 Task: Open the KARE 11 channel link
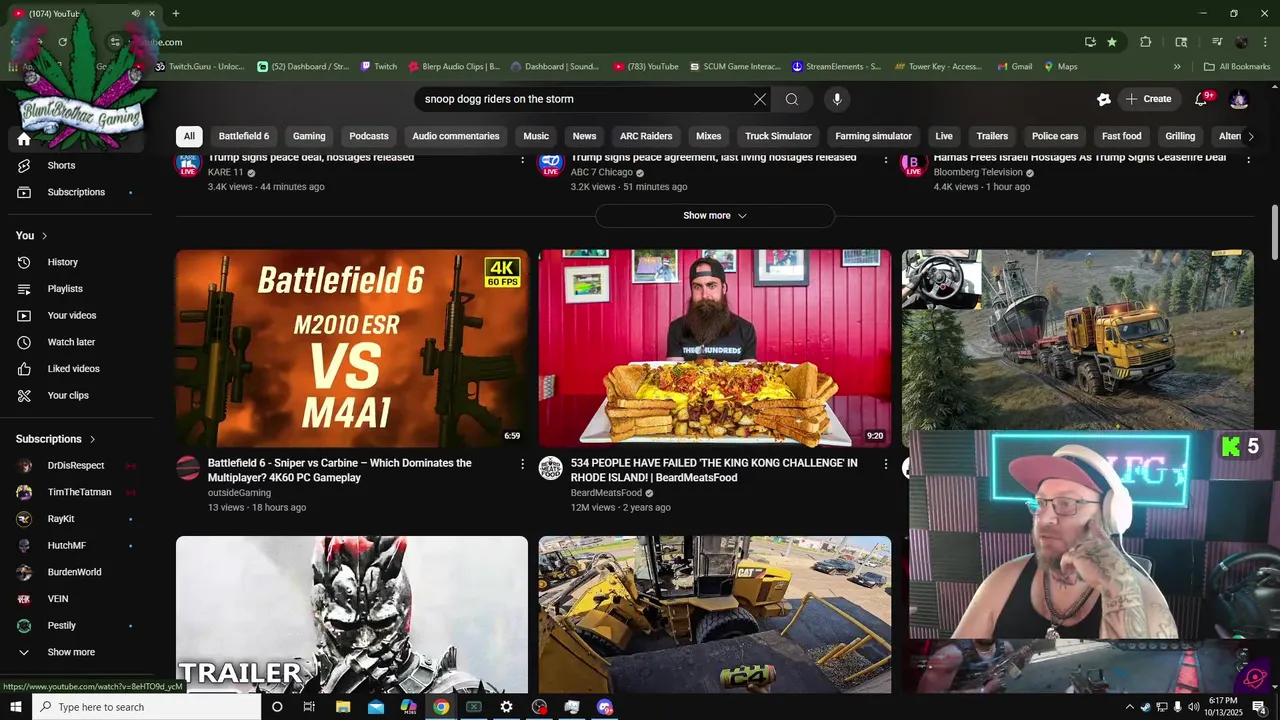(225, 172)
